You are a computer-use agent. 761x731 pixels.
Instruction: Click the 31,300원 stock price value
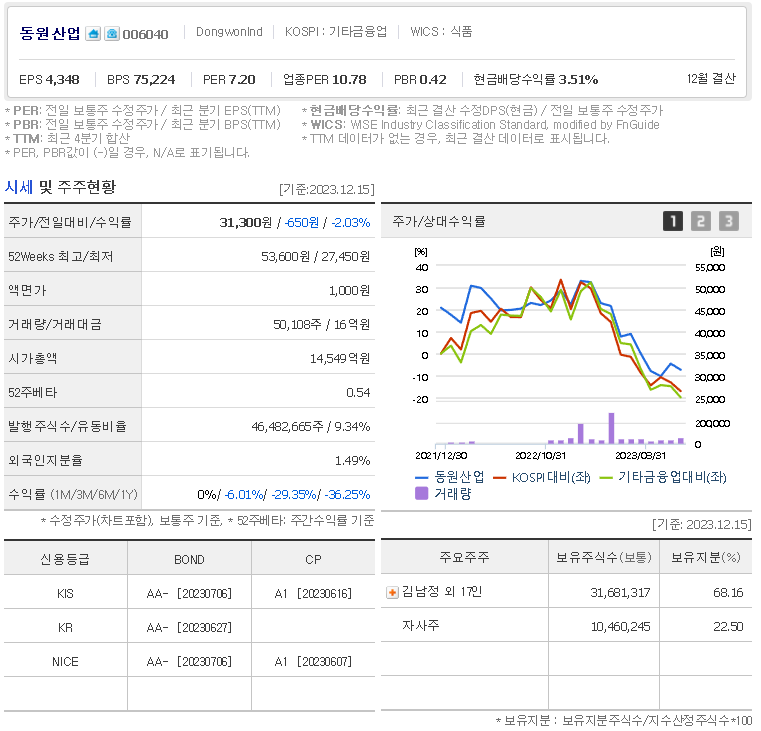pyautogui.click(x=246, y=223)
